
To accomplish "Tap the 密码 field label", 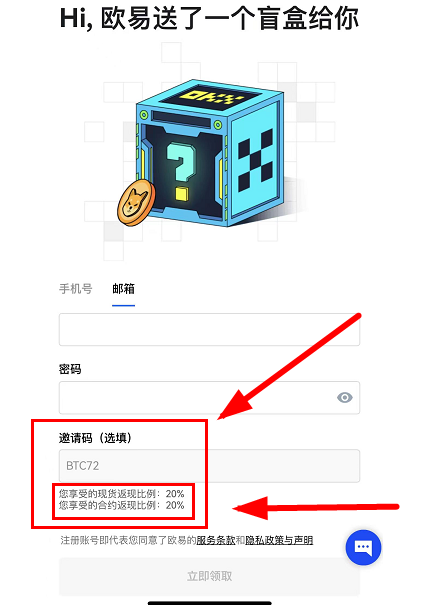I will (x=70, y=369).
